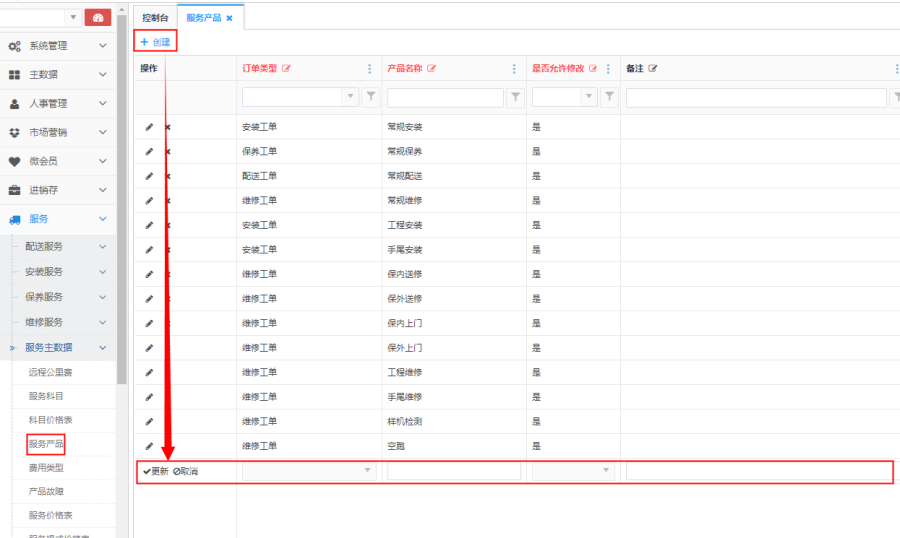Expand the 人事管理 sidebar menu

click(60, 104)
